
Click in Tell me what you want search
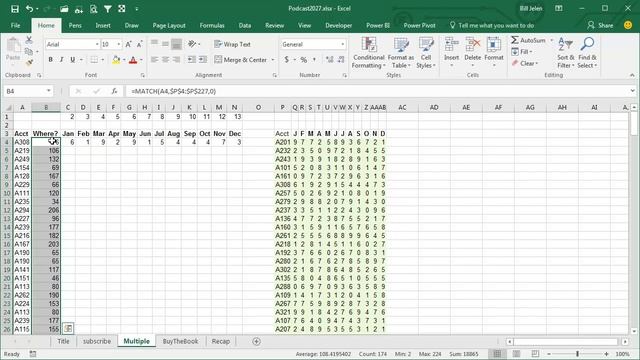492,25
